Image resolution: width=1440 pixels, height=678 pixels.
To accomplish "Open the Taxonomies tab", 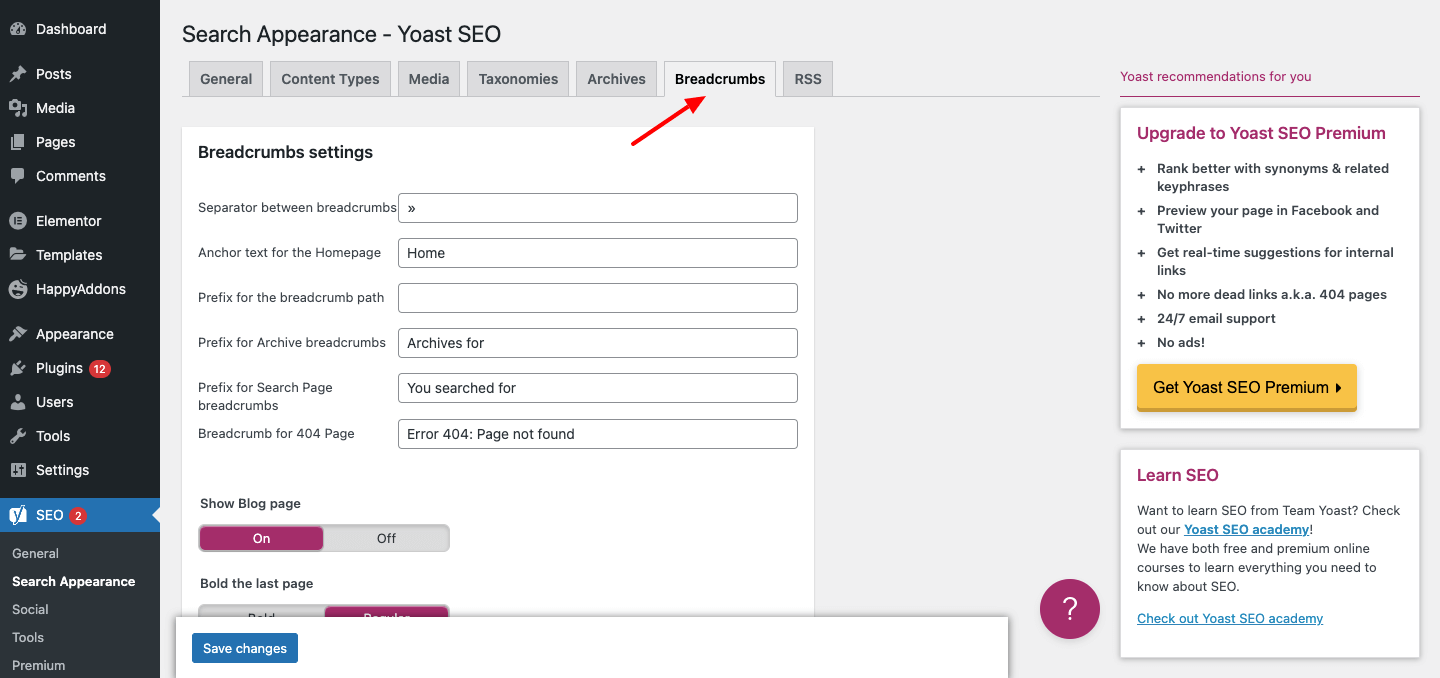I will pos(518,79).
